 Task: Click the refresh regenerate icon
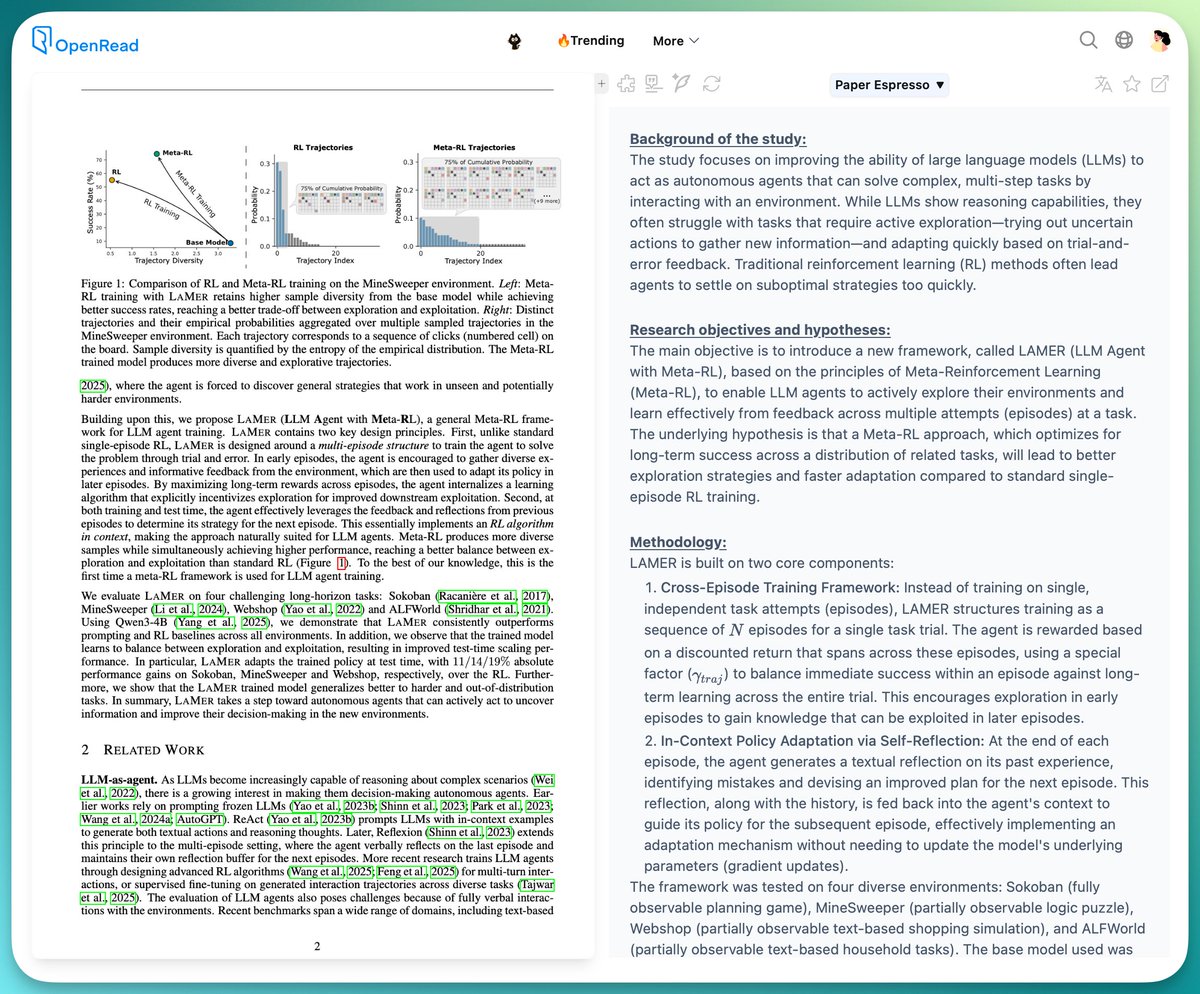pos(712,84)
